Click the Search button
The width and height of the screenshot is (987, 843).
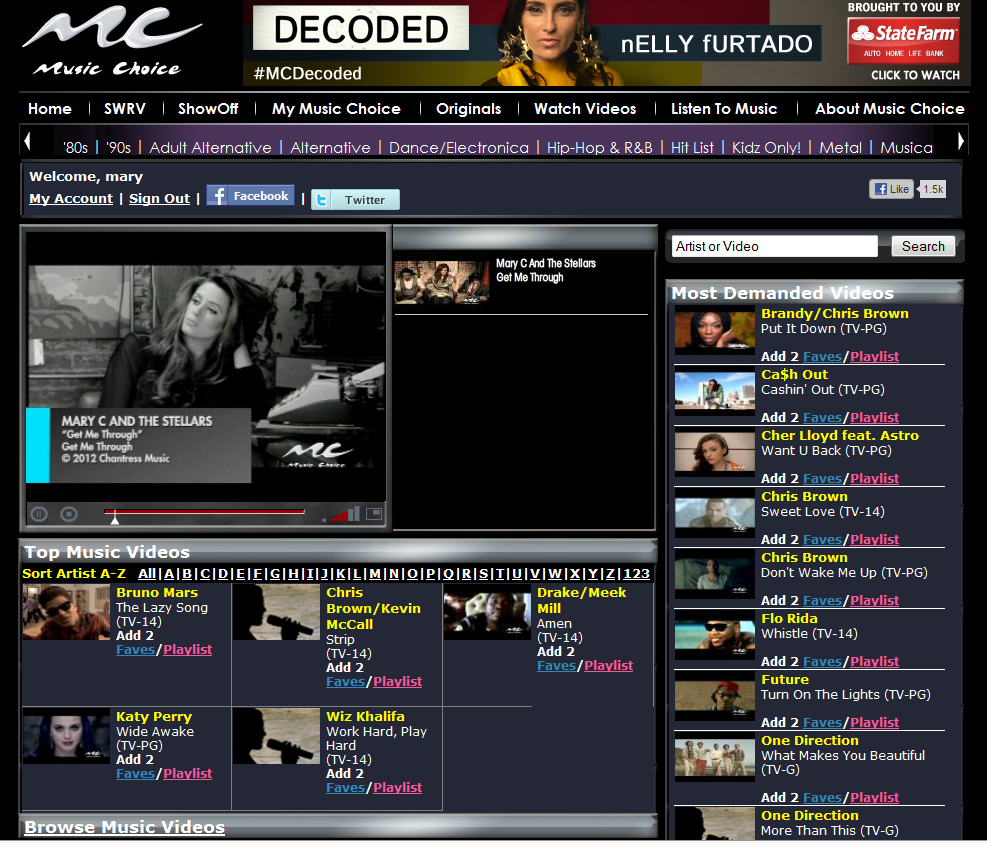pos(922,246)
